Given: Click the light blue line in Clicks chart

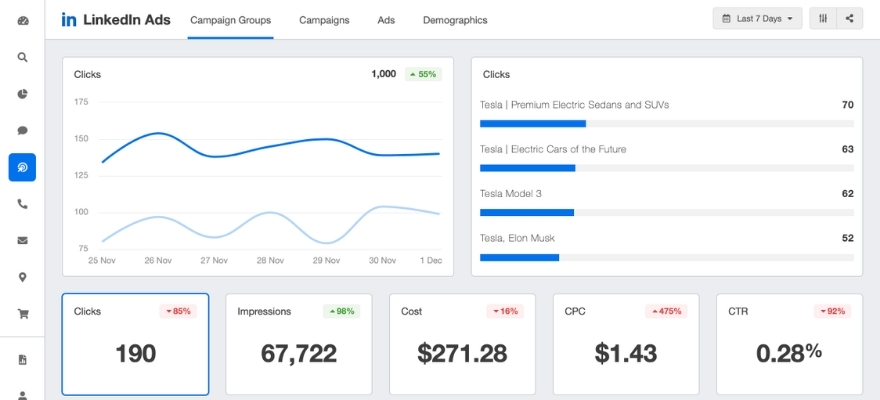Looking at the screenshot, I should (271, 213).
